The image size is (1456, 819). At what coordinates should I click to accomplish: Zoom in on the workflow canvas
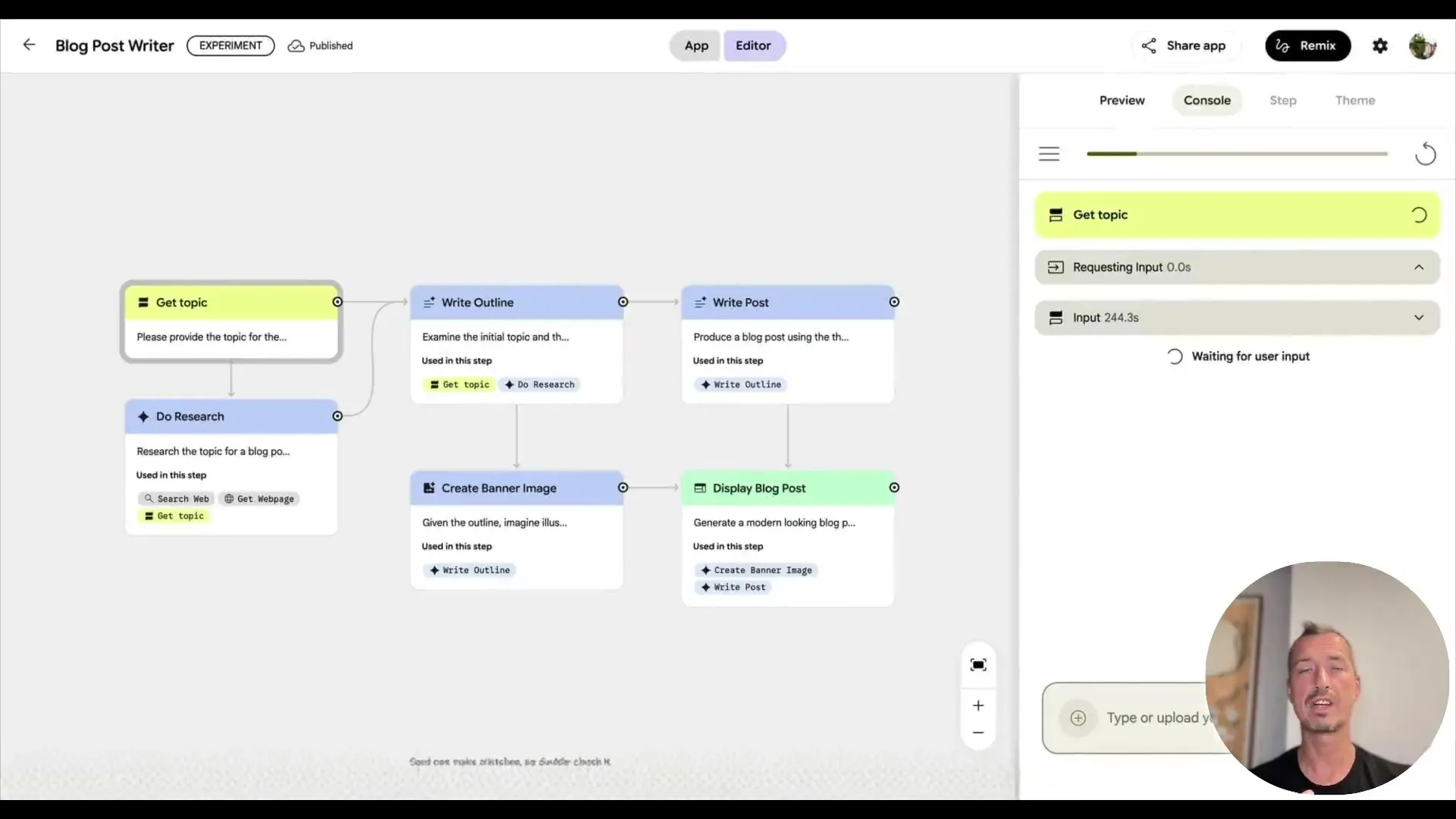978,705
